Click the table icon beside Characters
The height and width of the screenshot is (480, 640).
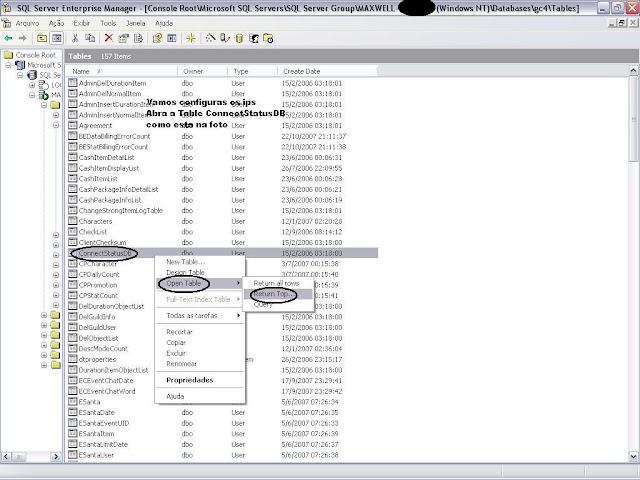click(73, 221)
